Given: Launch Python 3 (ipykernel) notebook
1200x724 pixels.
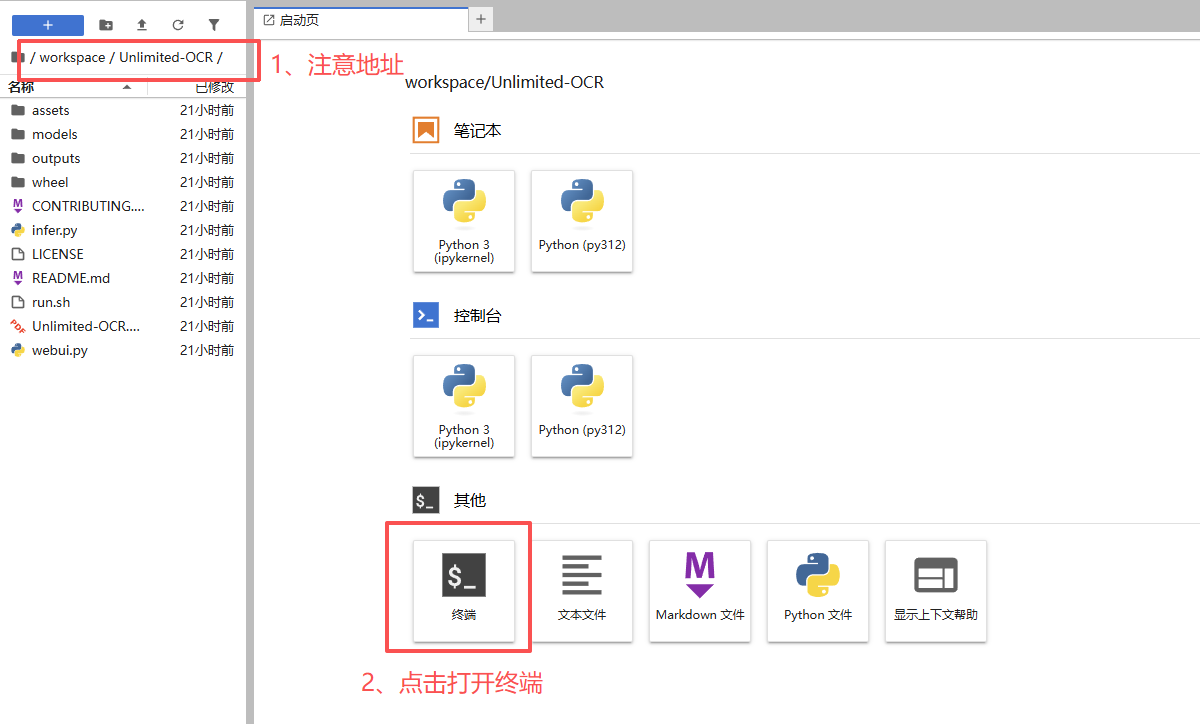Looking at the screenshot, I should 464,221.
